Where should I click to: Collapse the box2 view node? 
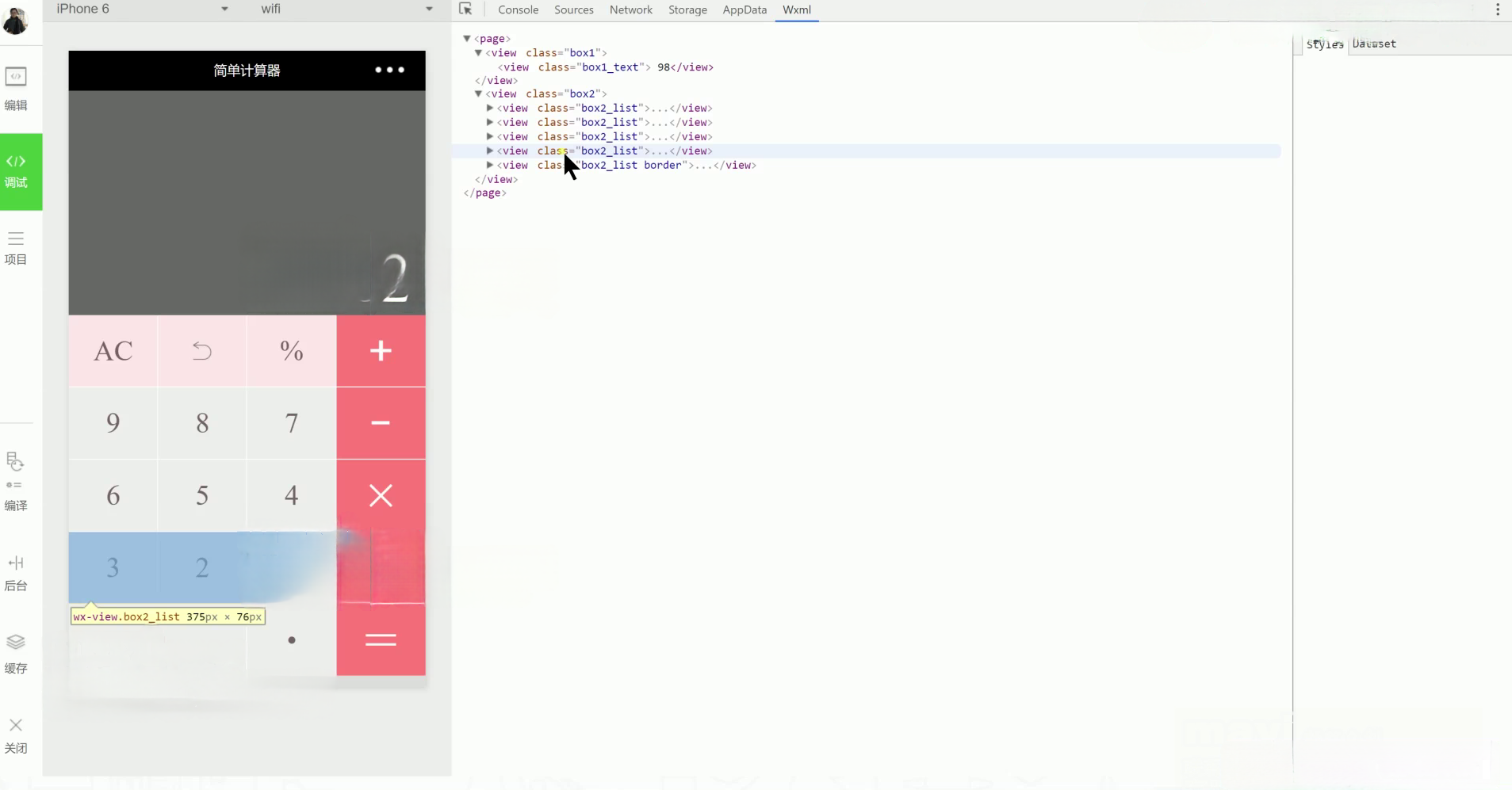pyautogui.click(x=478, y=94)
